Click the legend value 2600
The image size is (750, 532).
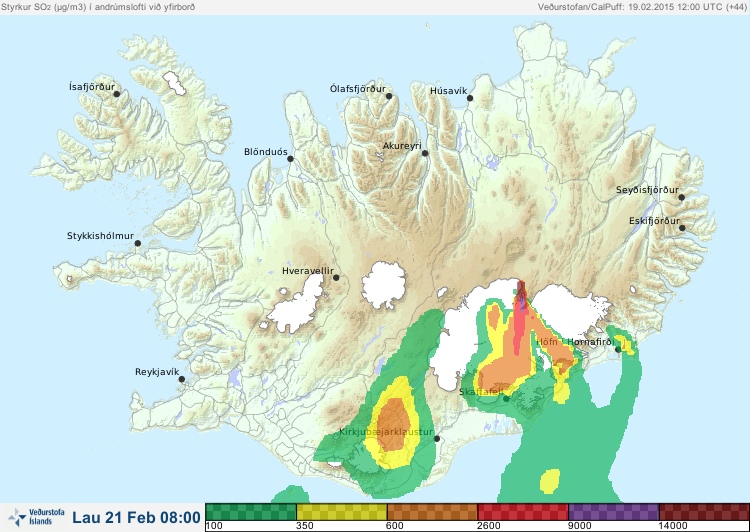tap(489, 526)
